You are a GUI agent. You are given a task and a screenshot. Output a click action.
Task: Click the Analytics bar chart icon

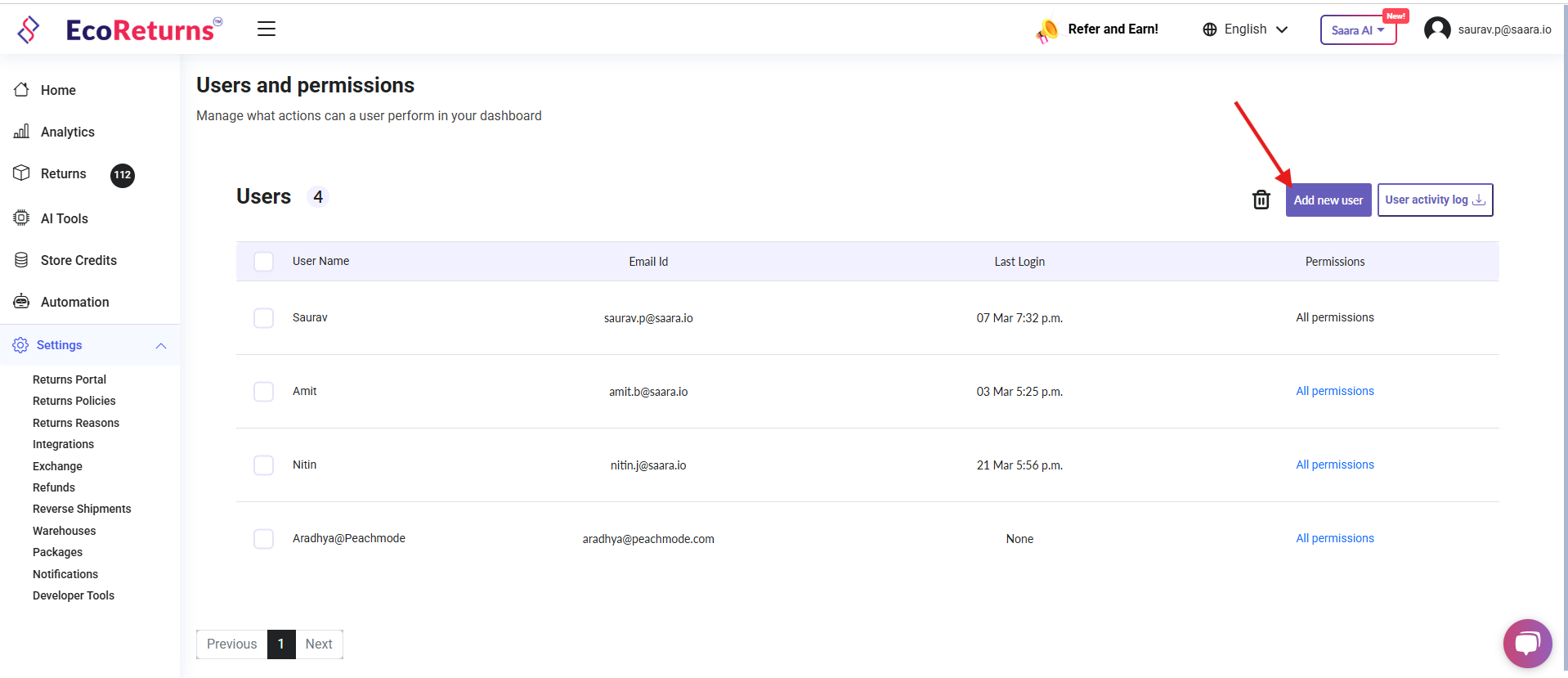pos(22,132)
